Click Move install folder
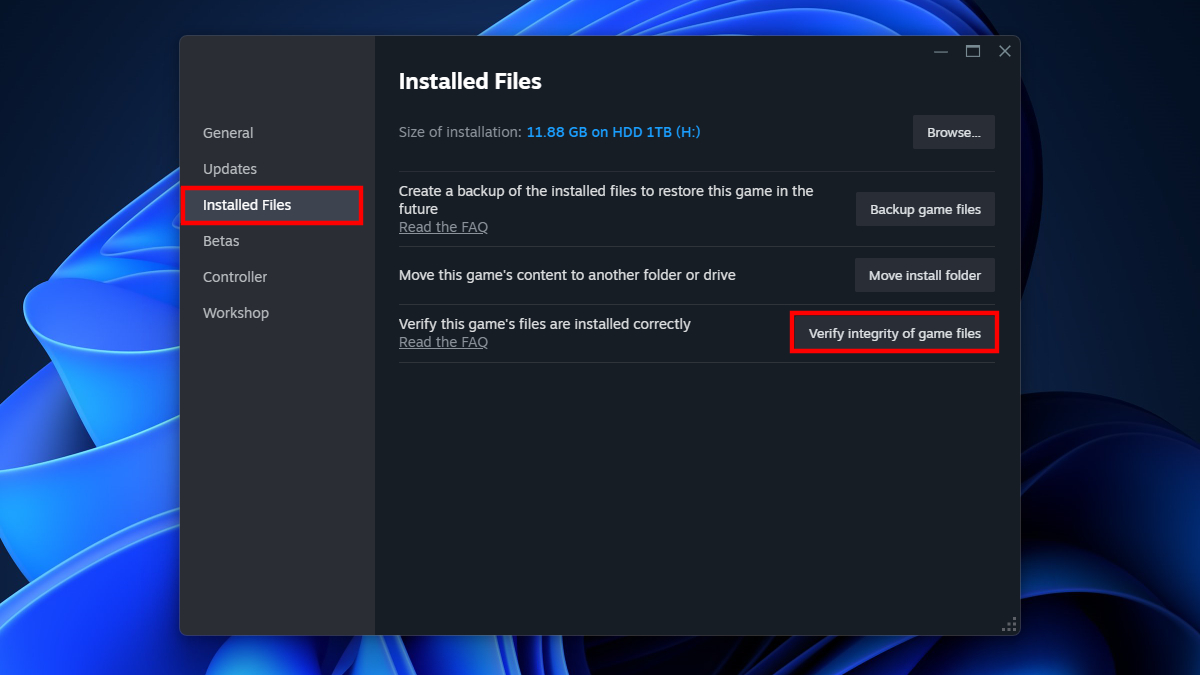The image size is (1200, 675). coord(924,275)
